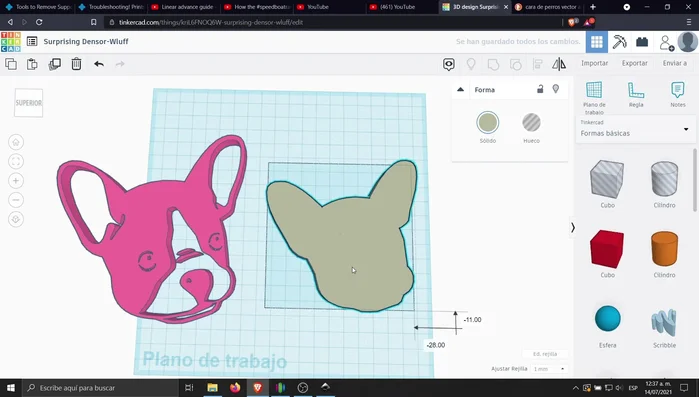The width and height of the screenshot is (699, 397).
Task: Open Firefox from the taskbar
Action: pos(235,388)
